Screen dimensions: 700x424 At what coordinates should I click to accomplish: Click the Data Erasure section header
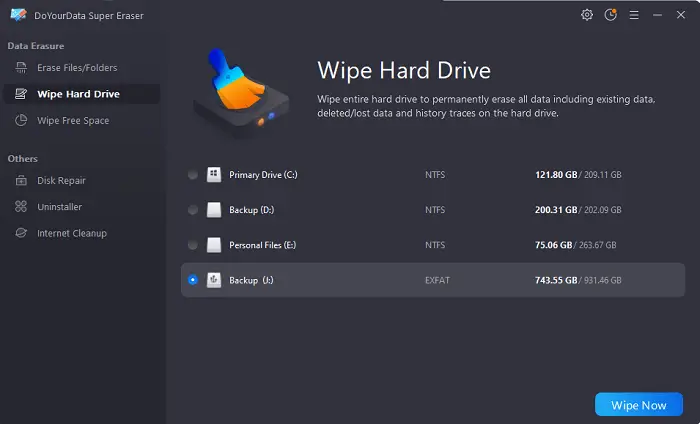[36, 46]
